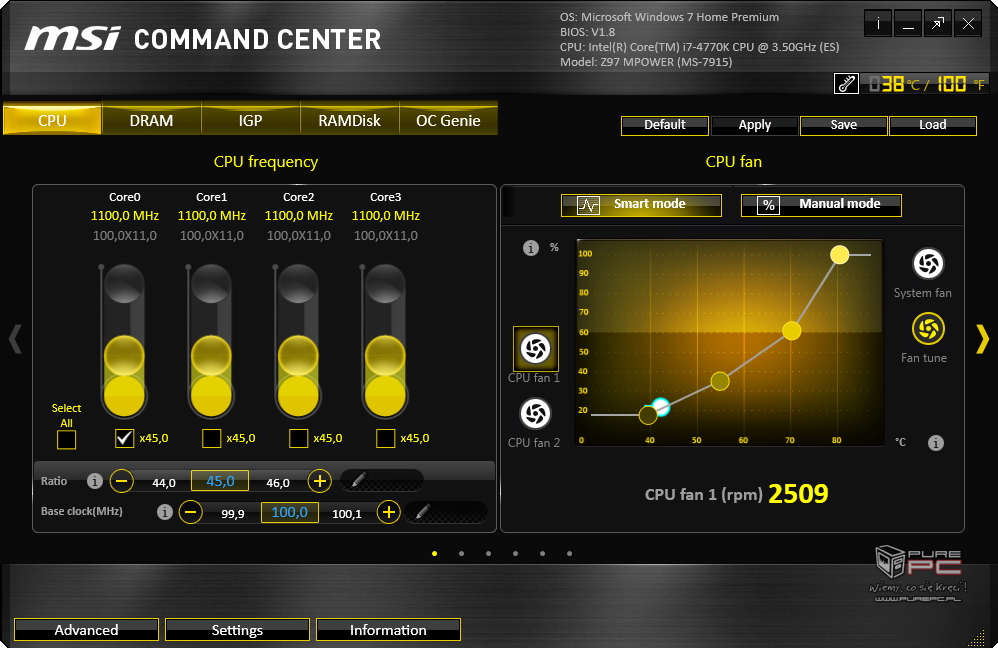Open the DRAM tab
Viewport: 998px width, 648px height.
pyautogui.click(x=151, y=120)
